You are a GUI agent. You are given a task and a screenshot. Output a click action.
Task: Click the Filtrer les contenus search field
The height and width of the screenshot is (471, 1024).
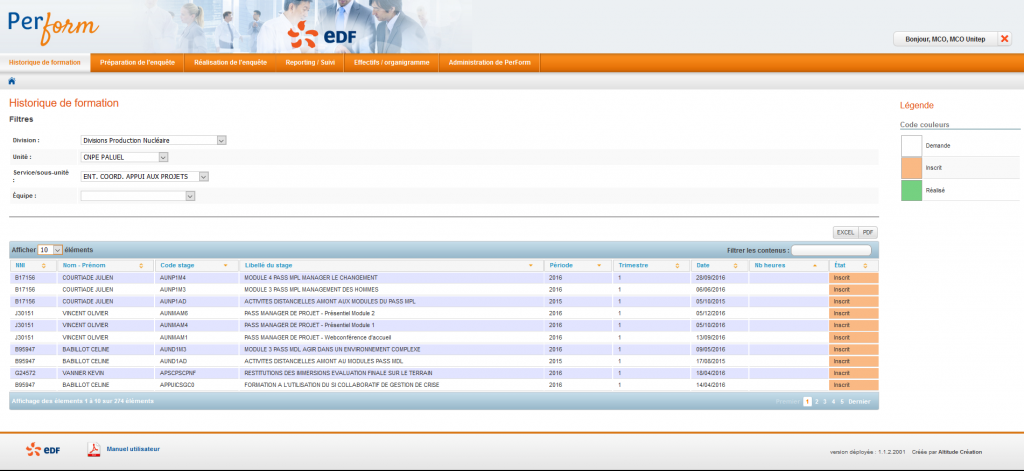[830, 250]
